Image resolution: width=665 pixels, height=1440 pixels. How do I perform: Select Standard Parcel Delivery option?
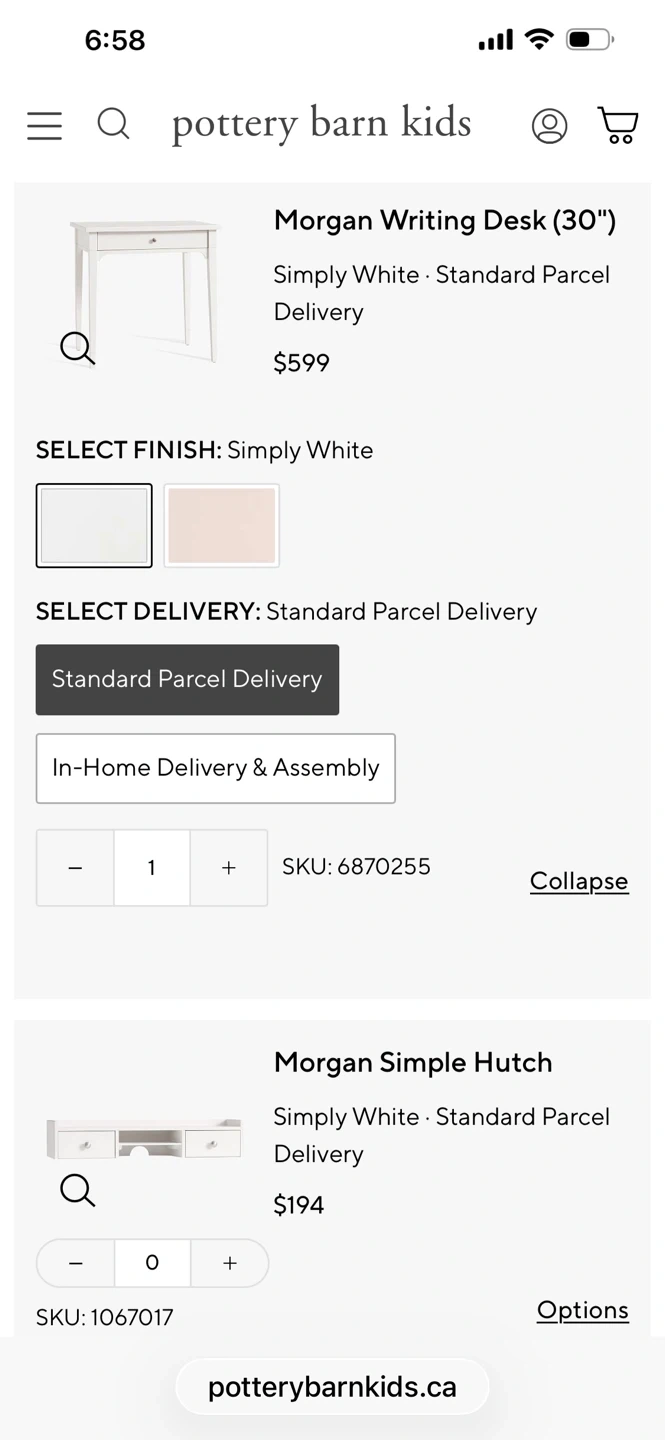187,679
